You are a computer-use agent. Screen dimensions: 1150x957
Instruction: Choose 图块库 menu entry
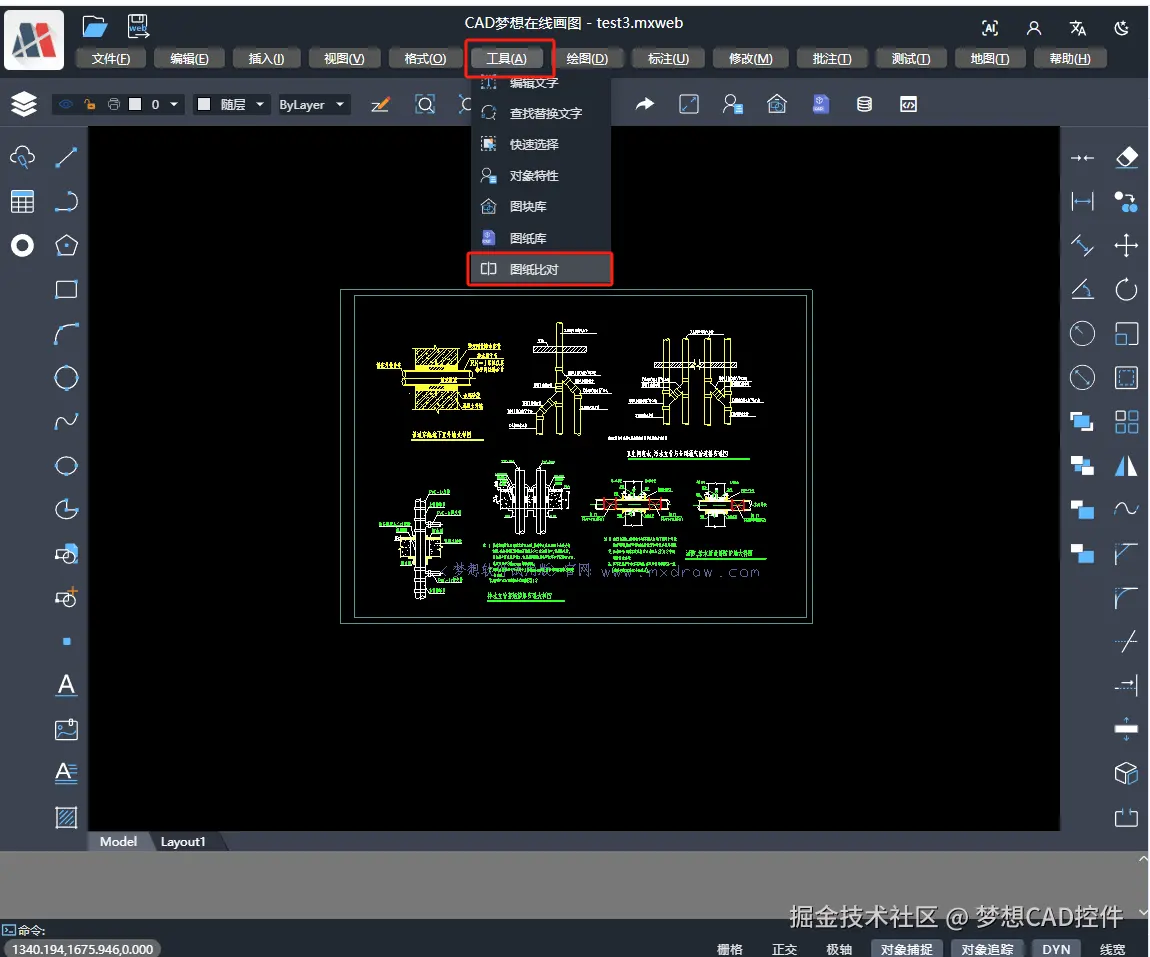point(541,207)
